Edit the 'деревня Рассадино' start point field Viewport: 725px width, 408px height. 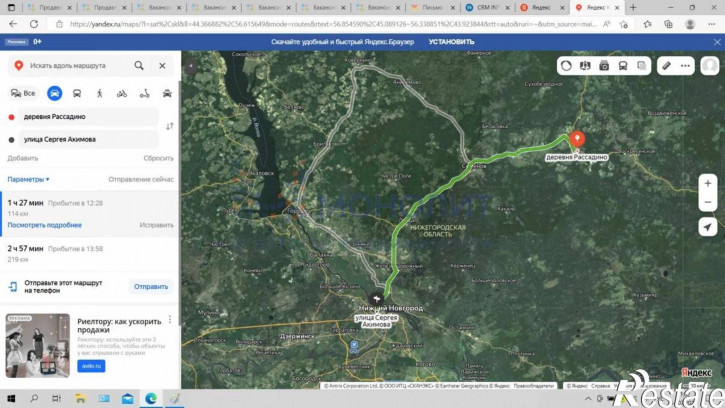[88, 117]
